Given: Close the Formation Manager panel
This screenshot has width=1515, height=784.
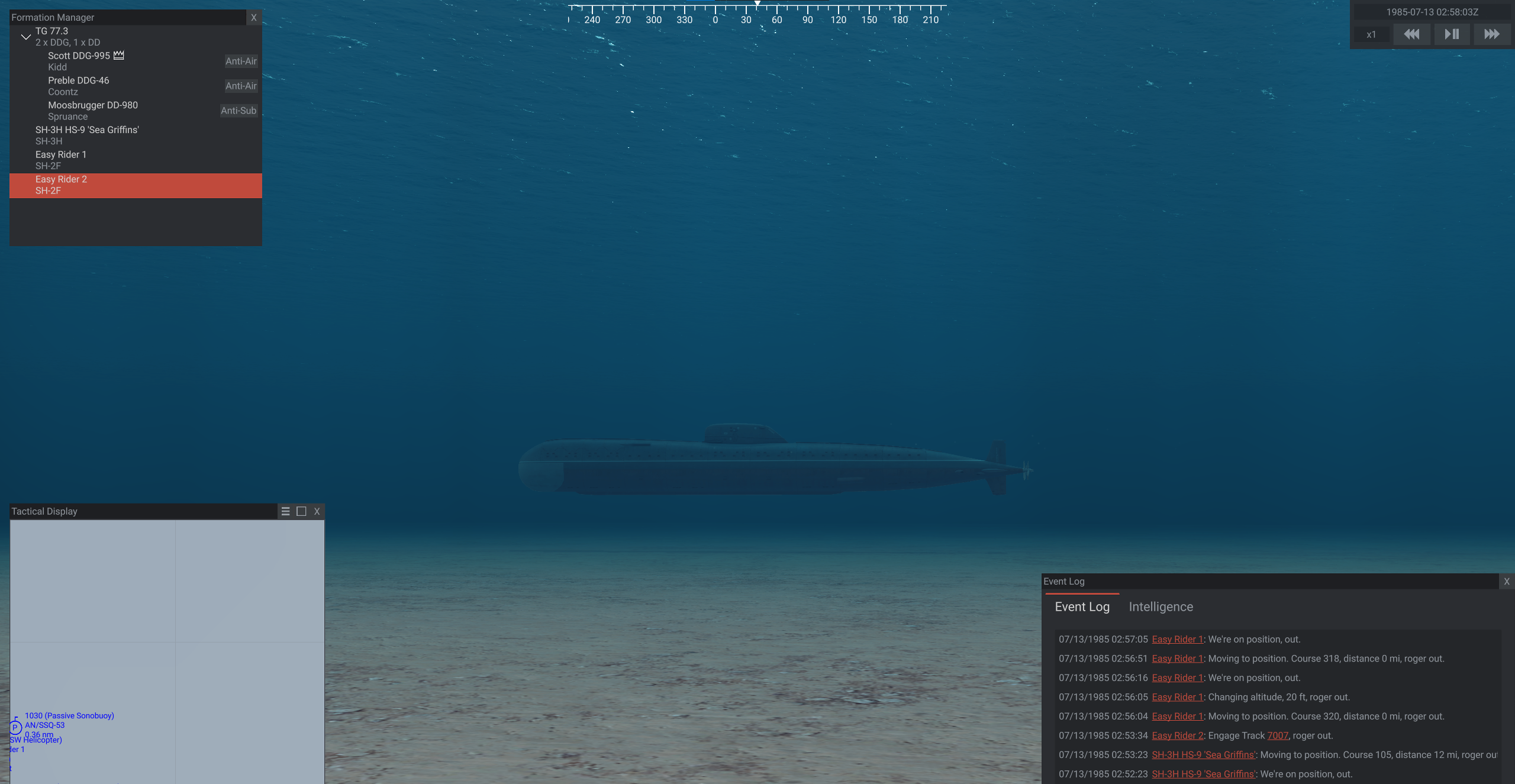Looking at the screenshot, I should (254, 18).
